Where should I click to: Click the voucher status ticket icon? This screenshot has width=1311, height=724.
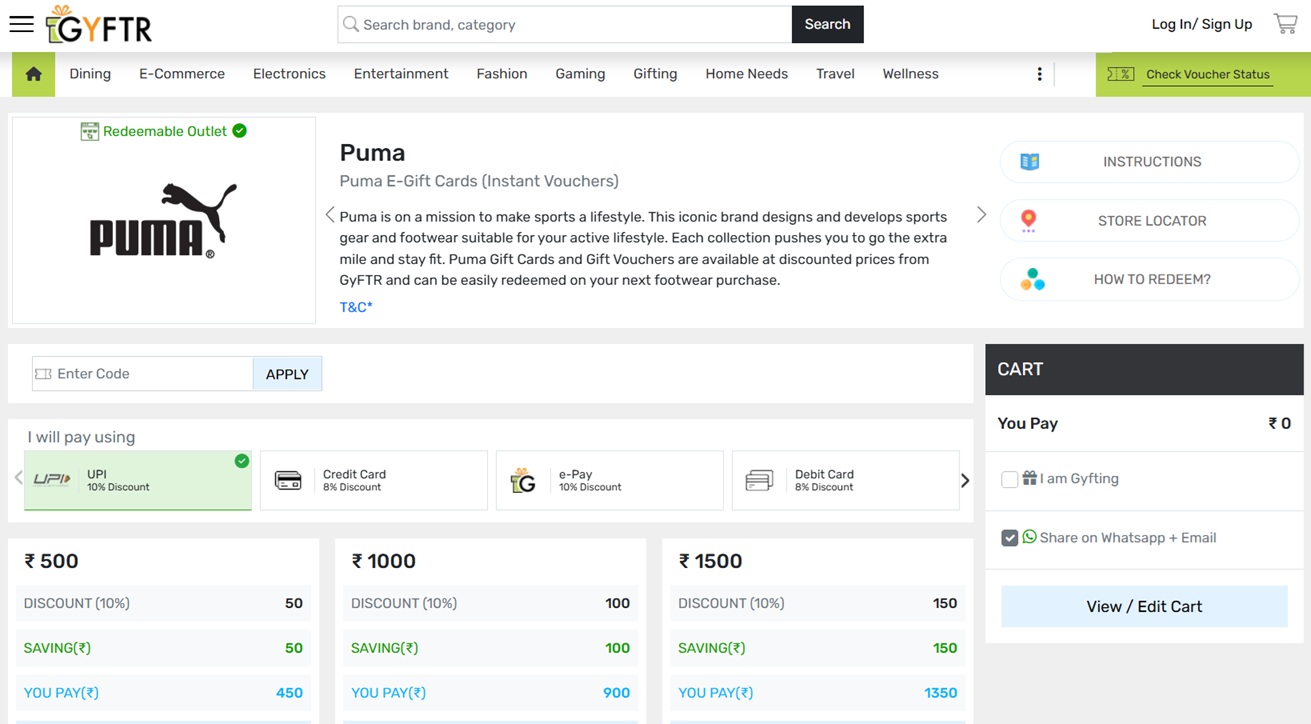coord(1120,74)
